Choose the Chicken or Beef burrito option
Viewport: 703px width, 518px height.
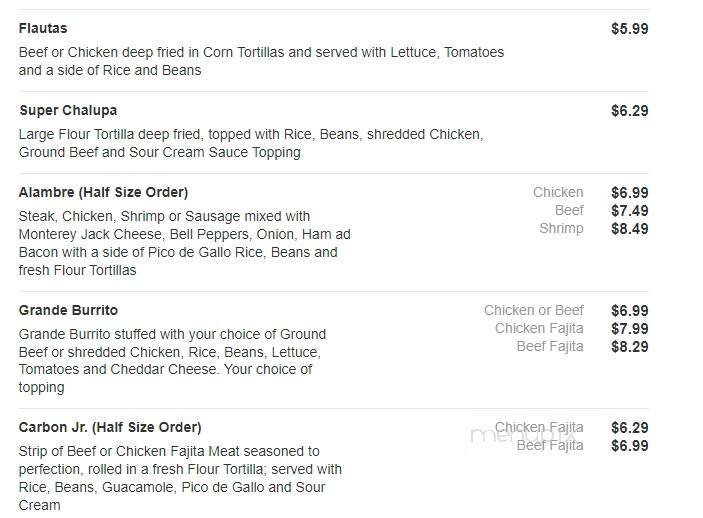533,310
